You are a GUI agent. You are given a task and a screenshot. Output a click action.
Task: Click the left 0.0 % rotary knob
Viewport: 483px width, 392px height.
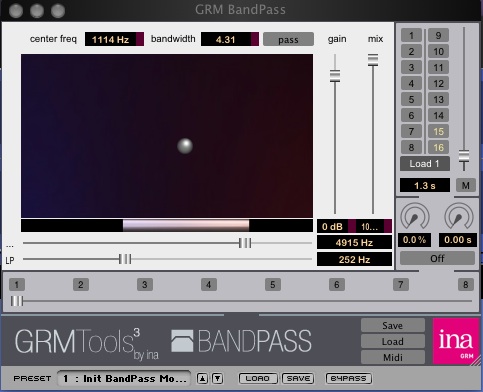click(414, 217)
